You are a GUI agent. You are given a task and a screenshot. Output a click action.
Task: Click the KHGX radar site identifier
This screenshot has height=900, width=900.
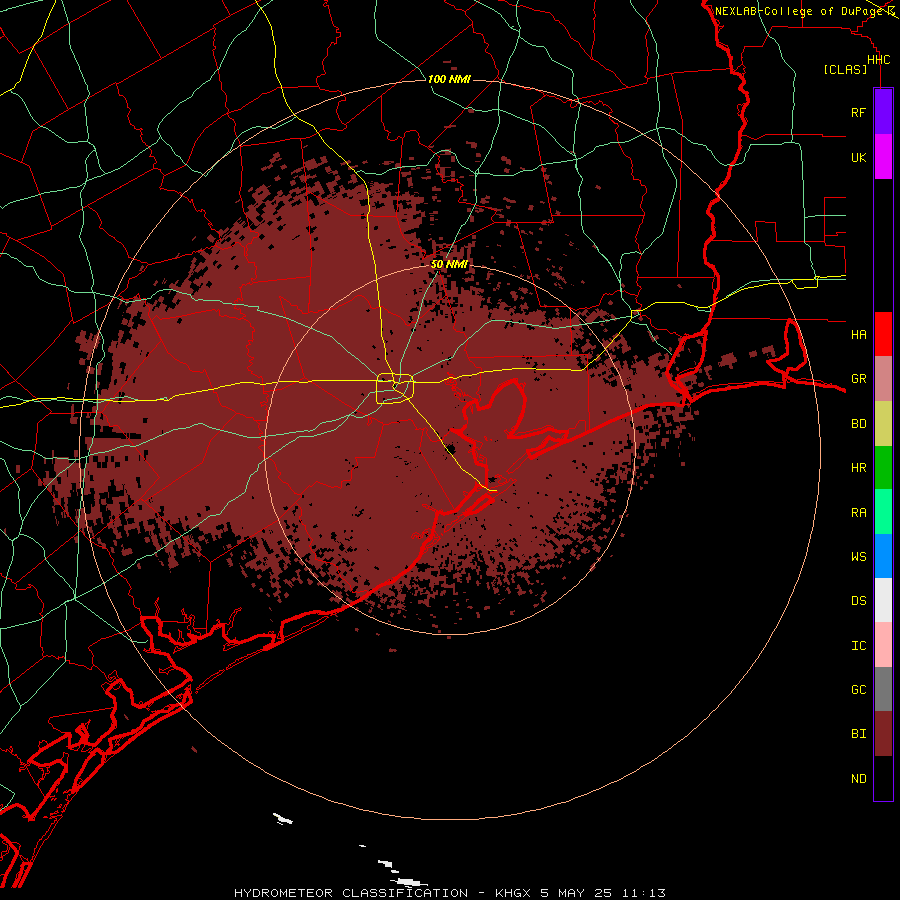coord(514,893)
